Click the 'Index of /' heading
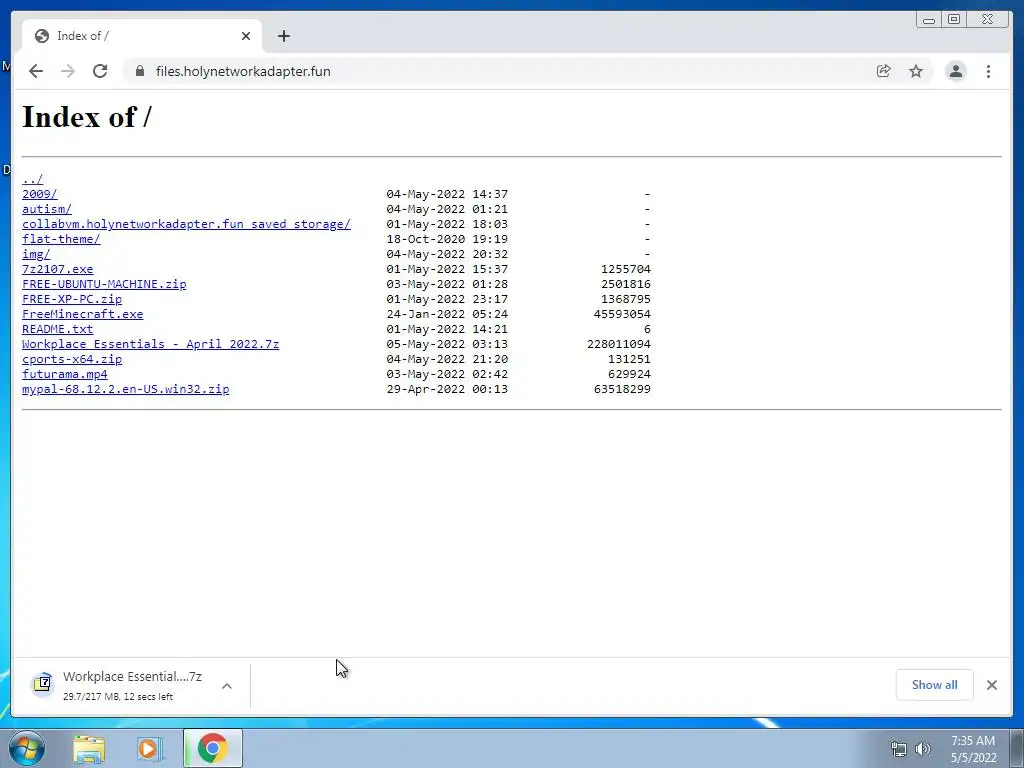 pyautogui.click(x=87, y=118)
